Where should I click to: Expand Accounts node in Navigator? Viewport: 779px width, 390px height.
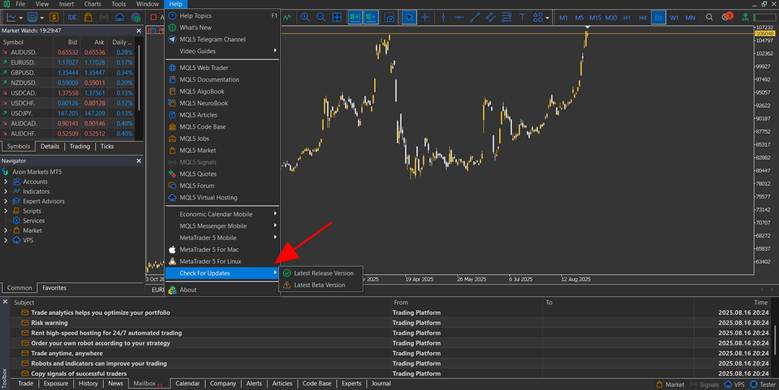pyautogui.click(x=5, y=182)
